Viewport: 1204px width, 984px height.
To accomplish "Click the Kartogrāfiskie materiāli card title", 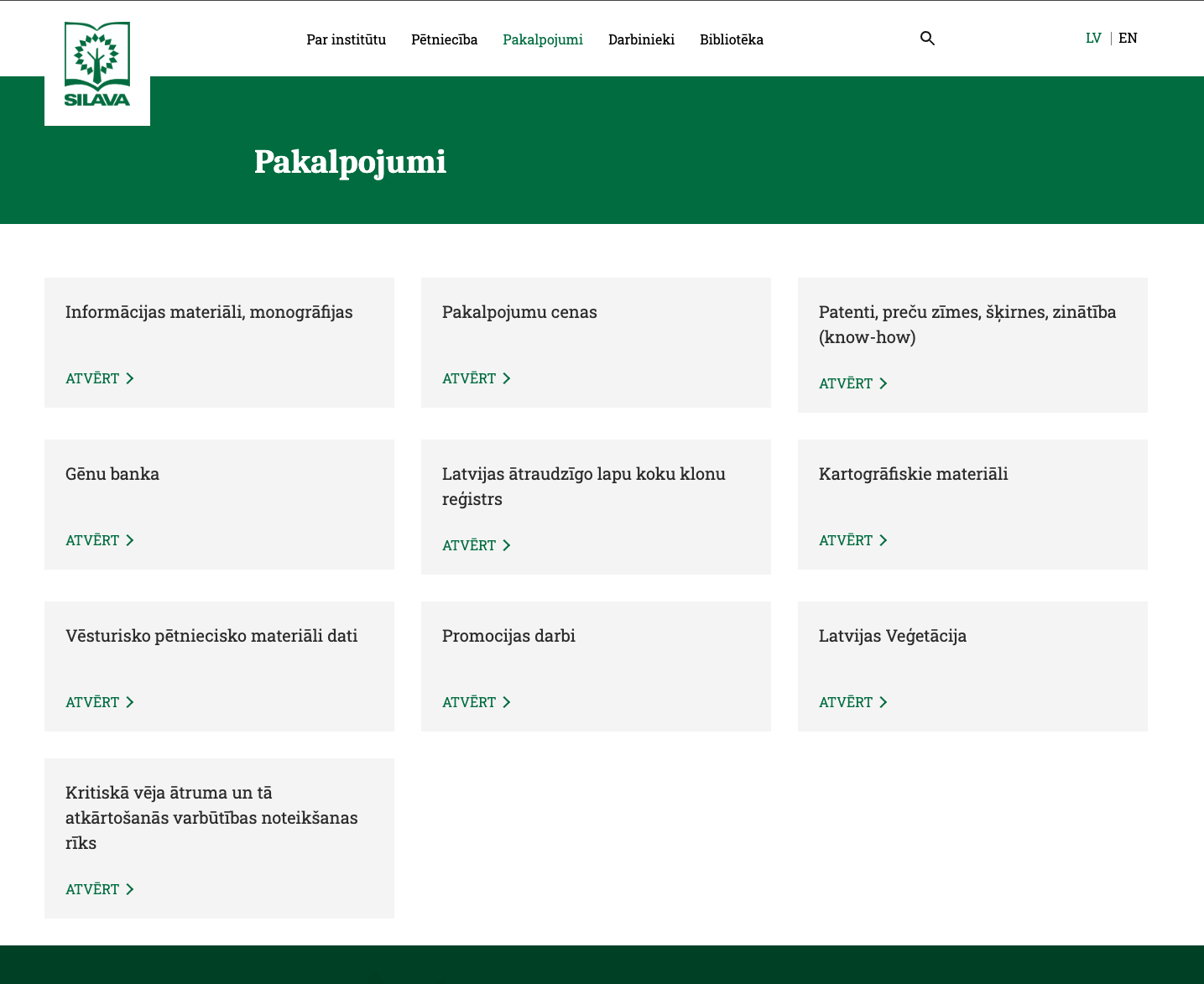I will 914,474.
